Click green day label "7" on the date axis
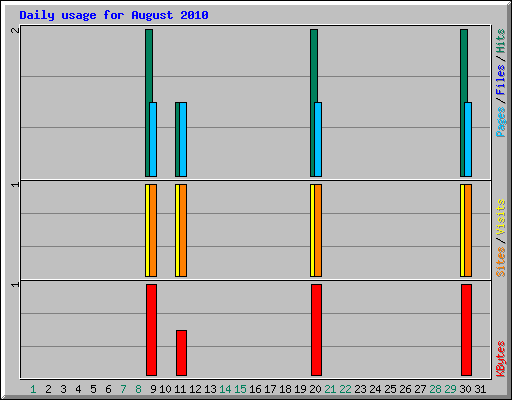This screenshot has width=512, height=400. pyautogui.click(x=123, y=389)
